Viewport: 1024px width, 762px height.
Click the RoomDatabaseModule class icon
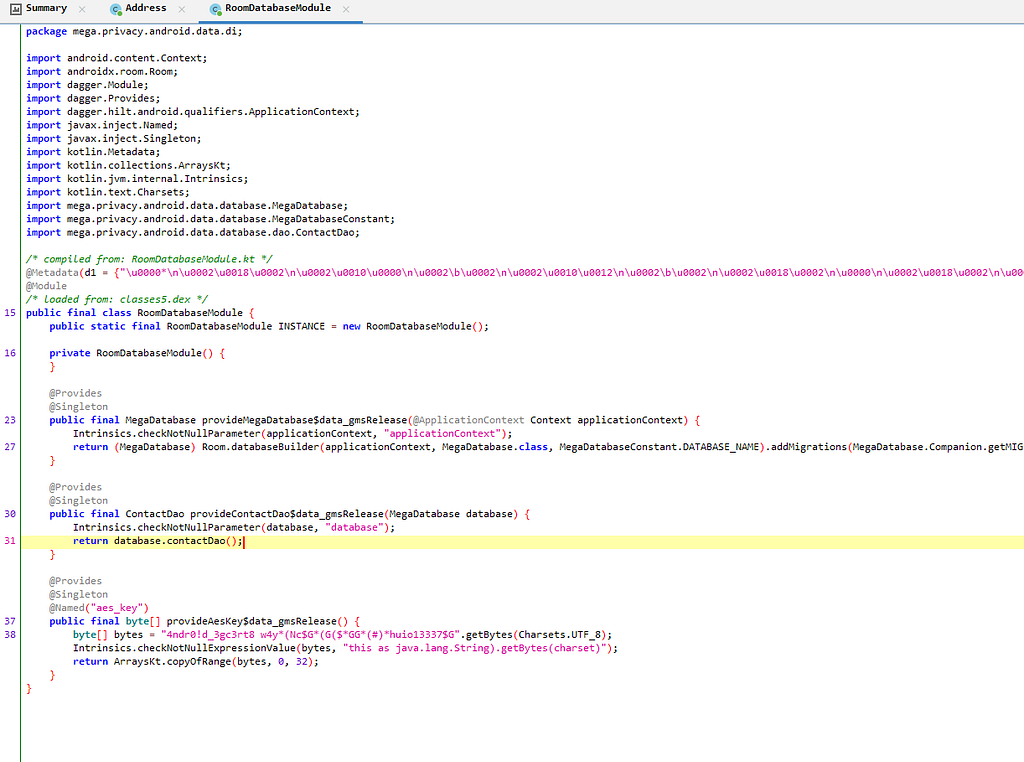pyautogui.click(x=216, y=9)
